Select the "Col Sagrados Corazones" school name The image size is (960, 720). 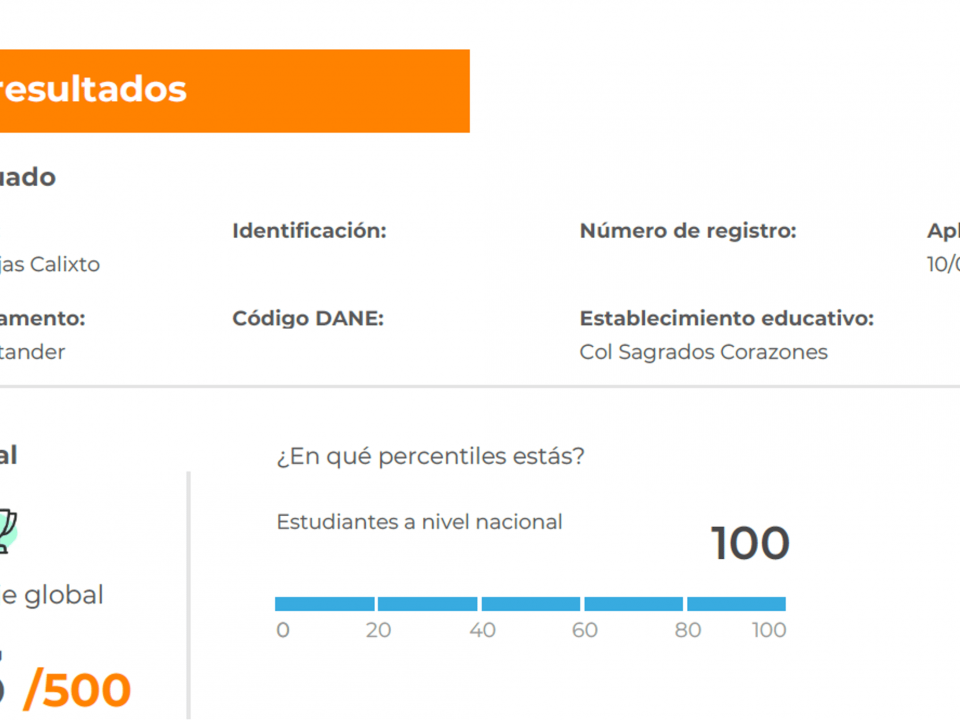click(703, 352)
